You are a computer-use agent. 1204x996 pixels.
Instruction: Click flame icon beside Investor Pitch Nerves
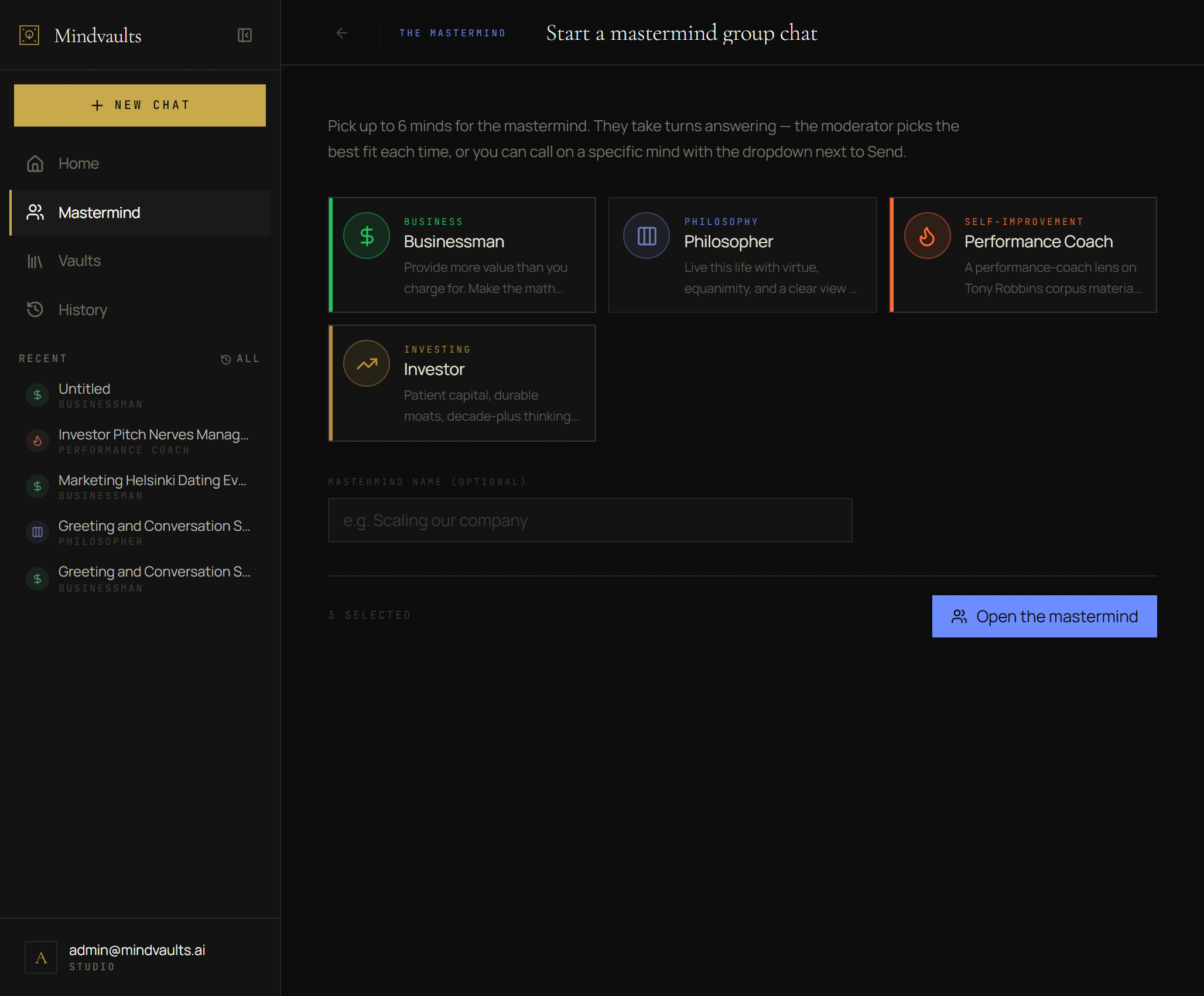(37, 441)
